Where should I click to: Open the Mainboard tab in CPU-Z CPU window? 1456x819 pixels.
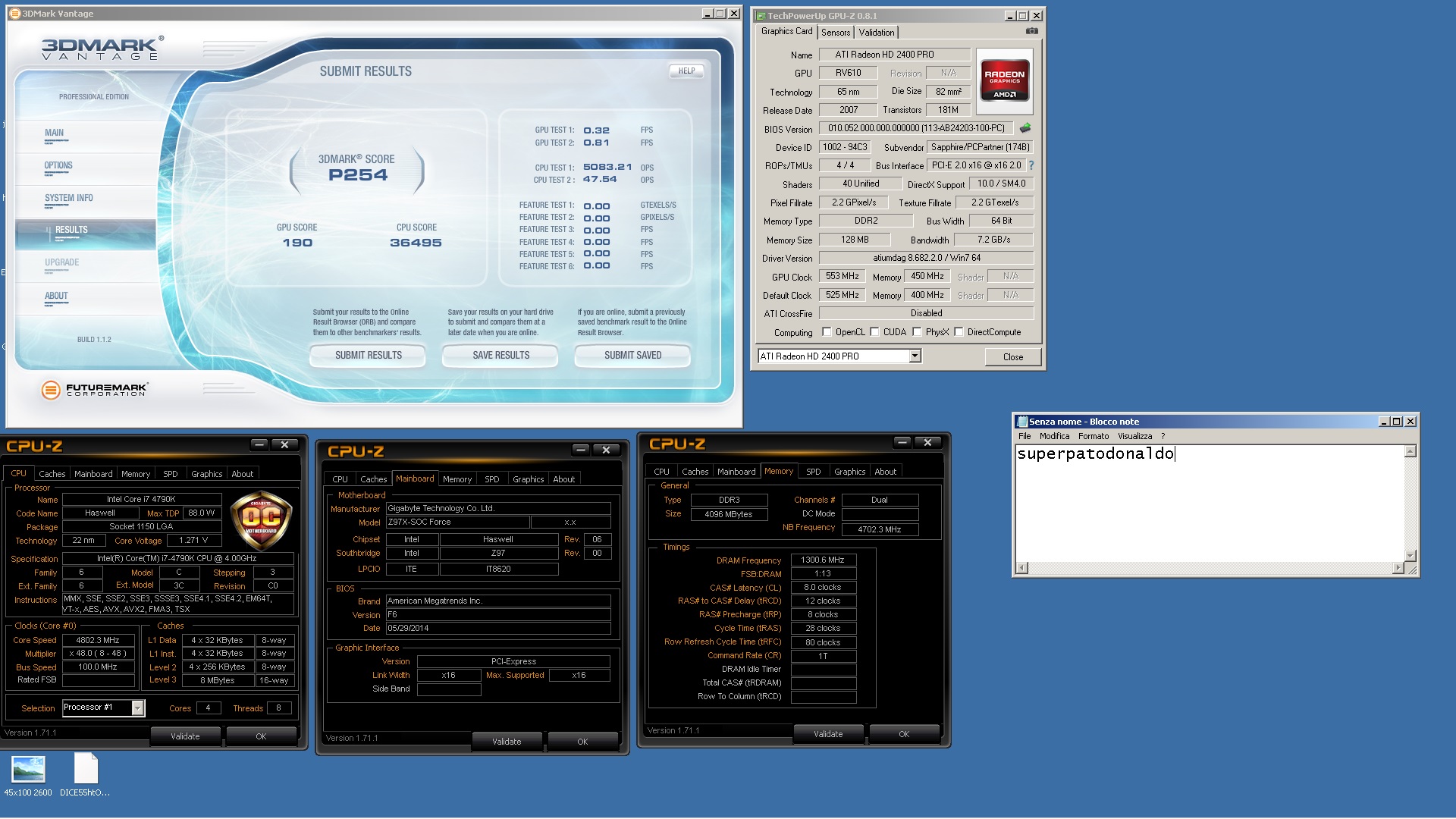(x=93, y=474)
